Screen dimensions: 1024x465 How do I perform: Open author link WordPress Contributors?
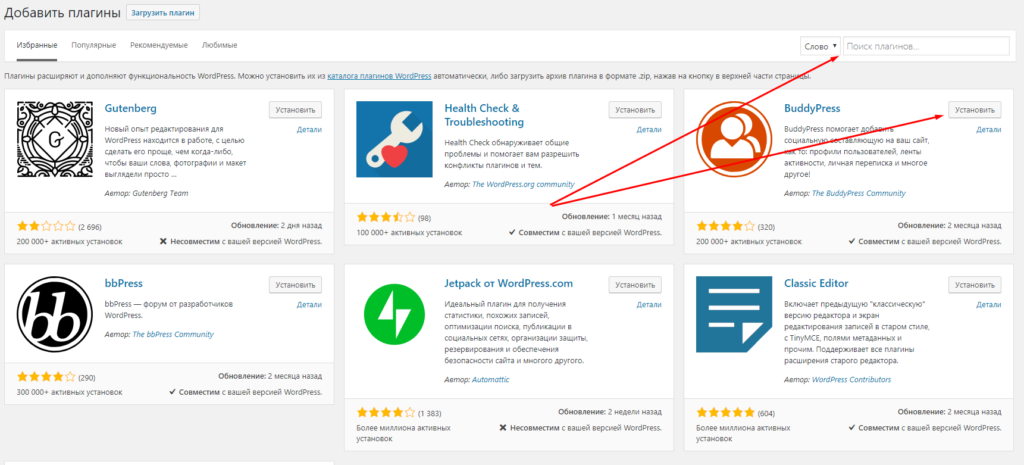coord(852,379)
